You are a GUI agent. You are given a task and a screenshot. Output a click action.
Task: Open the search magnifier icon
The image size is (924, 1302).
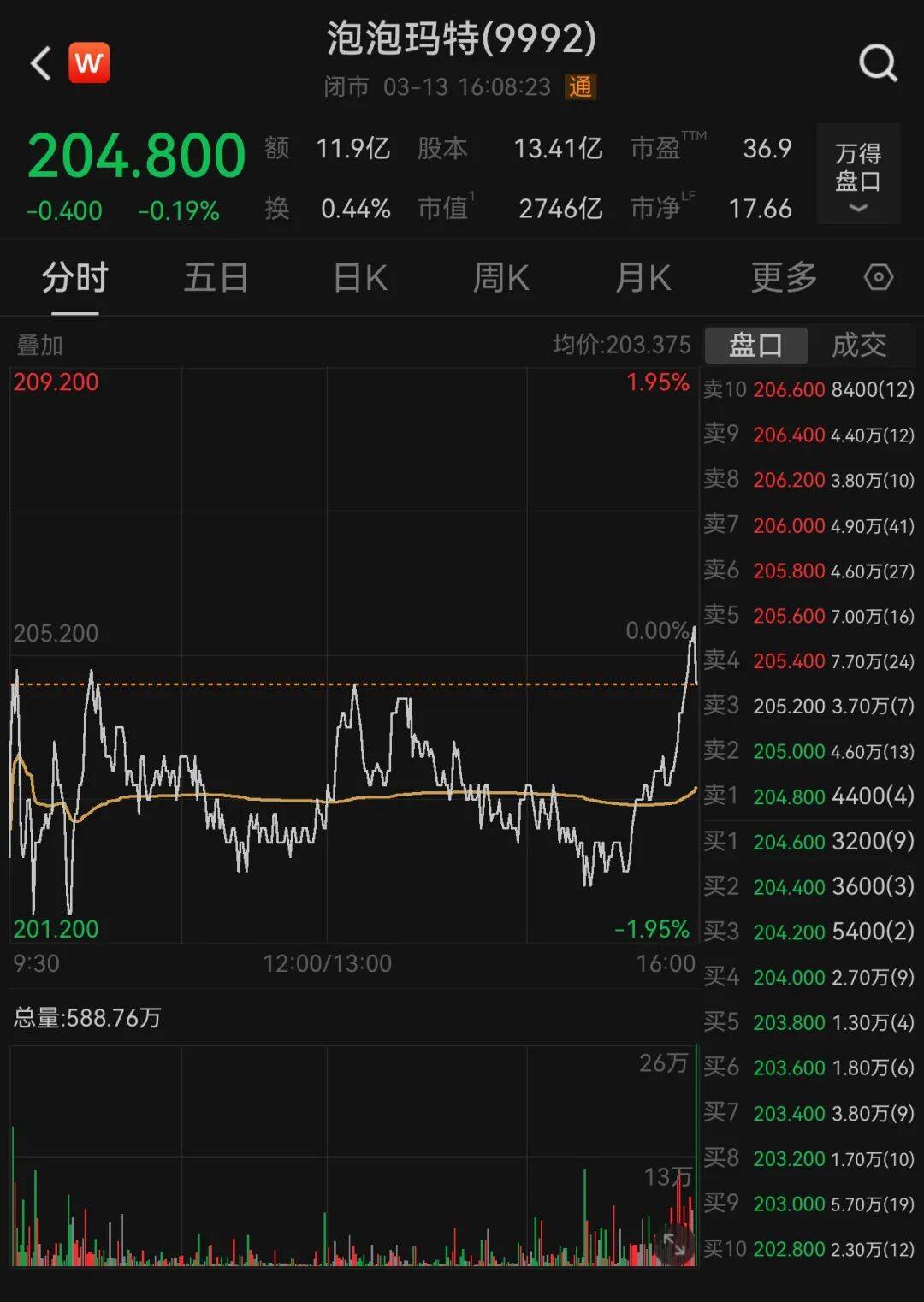pos(878,62)
